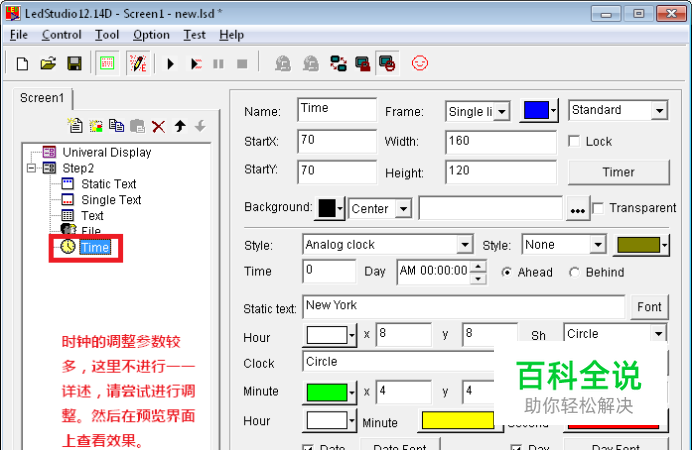Copy selected item in tree toolbar

[117, 126]
